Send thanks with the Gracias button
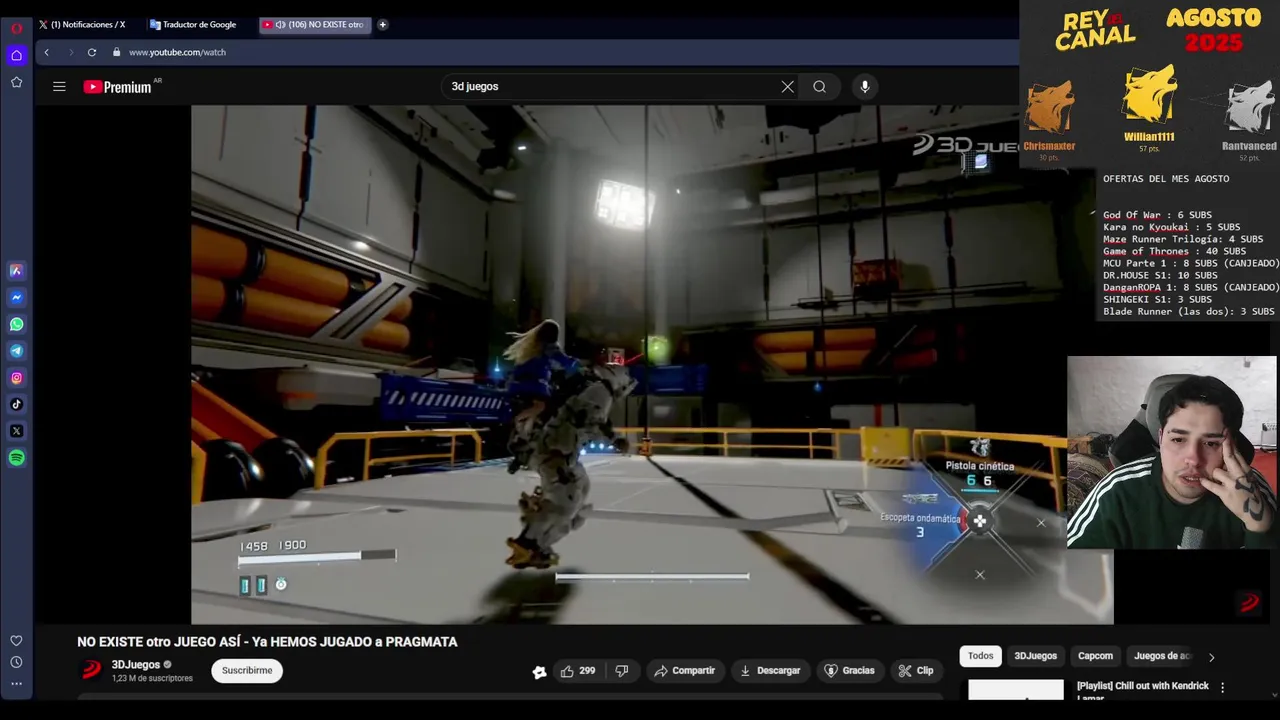Screen dimensions: 1280x720 (849, 671)
